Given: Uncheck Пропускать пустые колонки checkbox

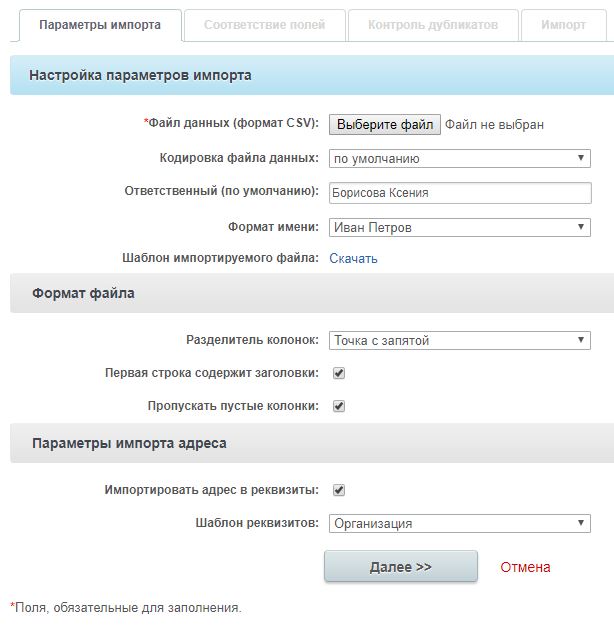Looking at the screenshot, I should click(x=339, y=406).
